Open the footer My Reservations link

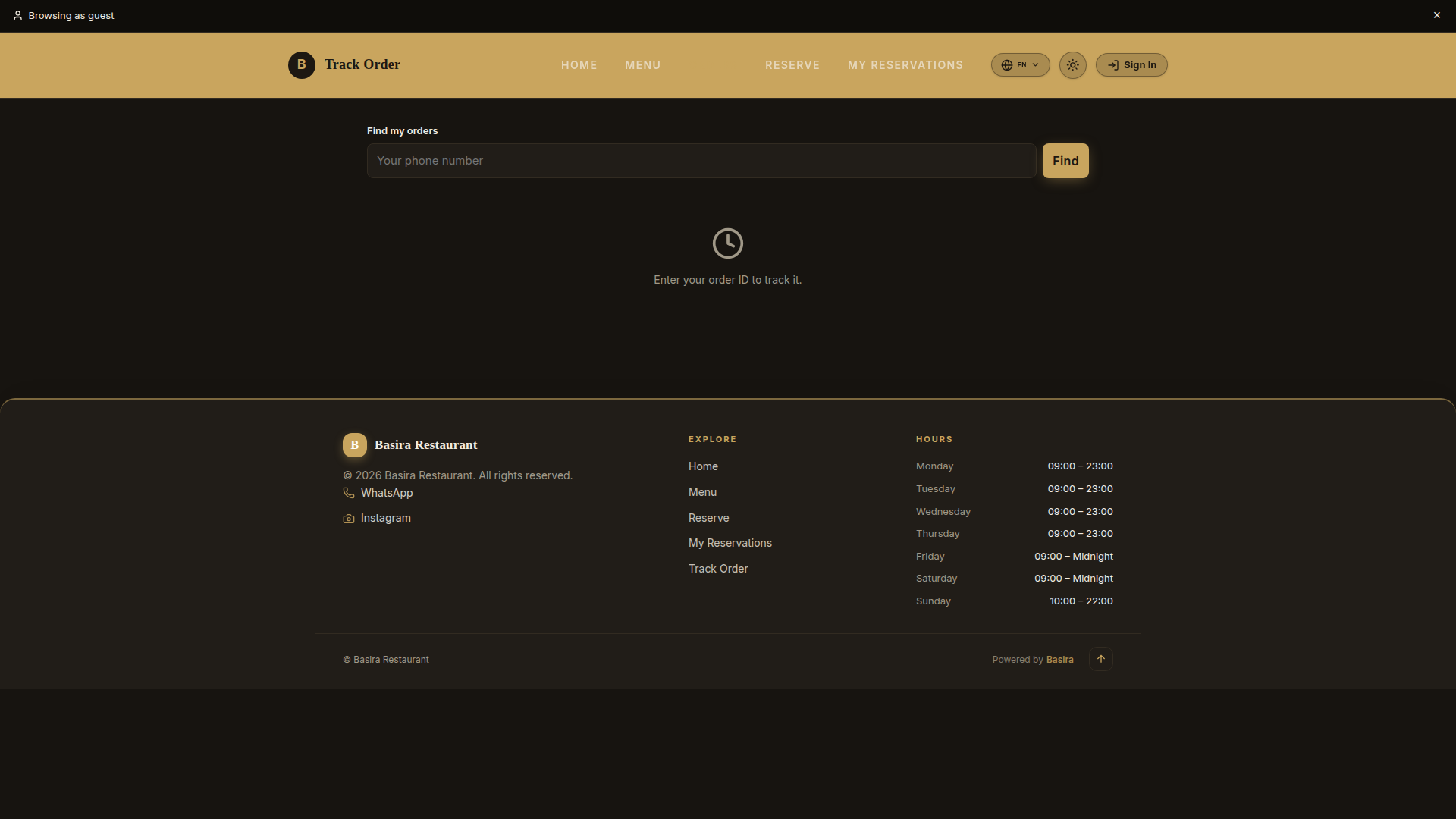click(x=730, y=543)
